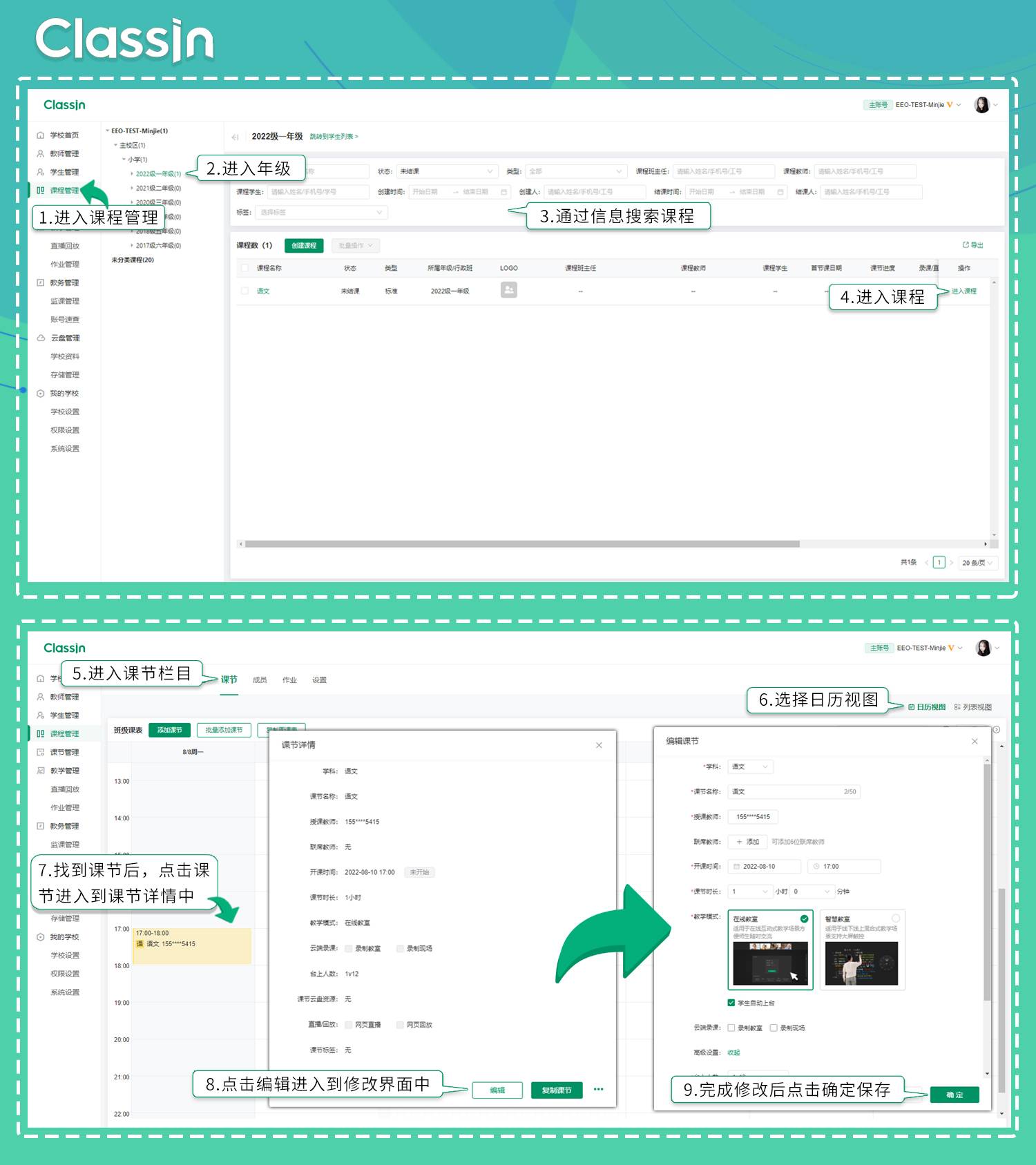Click the 学生管理 sidebar icon on lesson schedule page
This screenshot has height=1165, width=1036.
[x=40, y=715]
